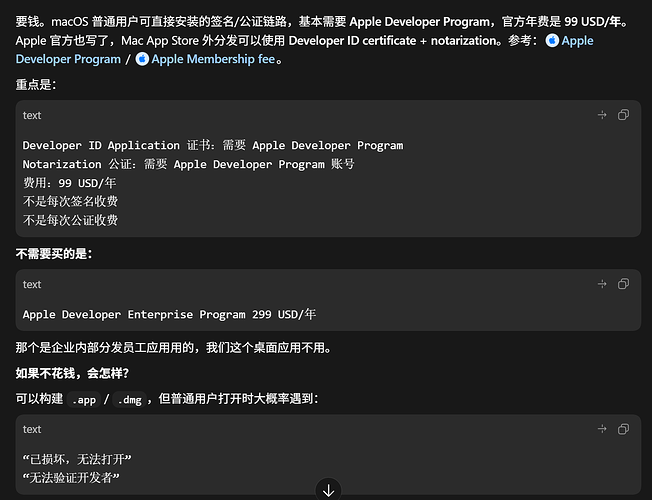Click the Notarization 公证 line
The image size is (652, 500).
[188, 164]
